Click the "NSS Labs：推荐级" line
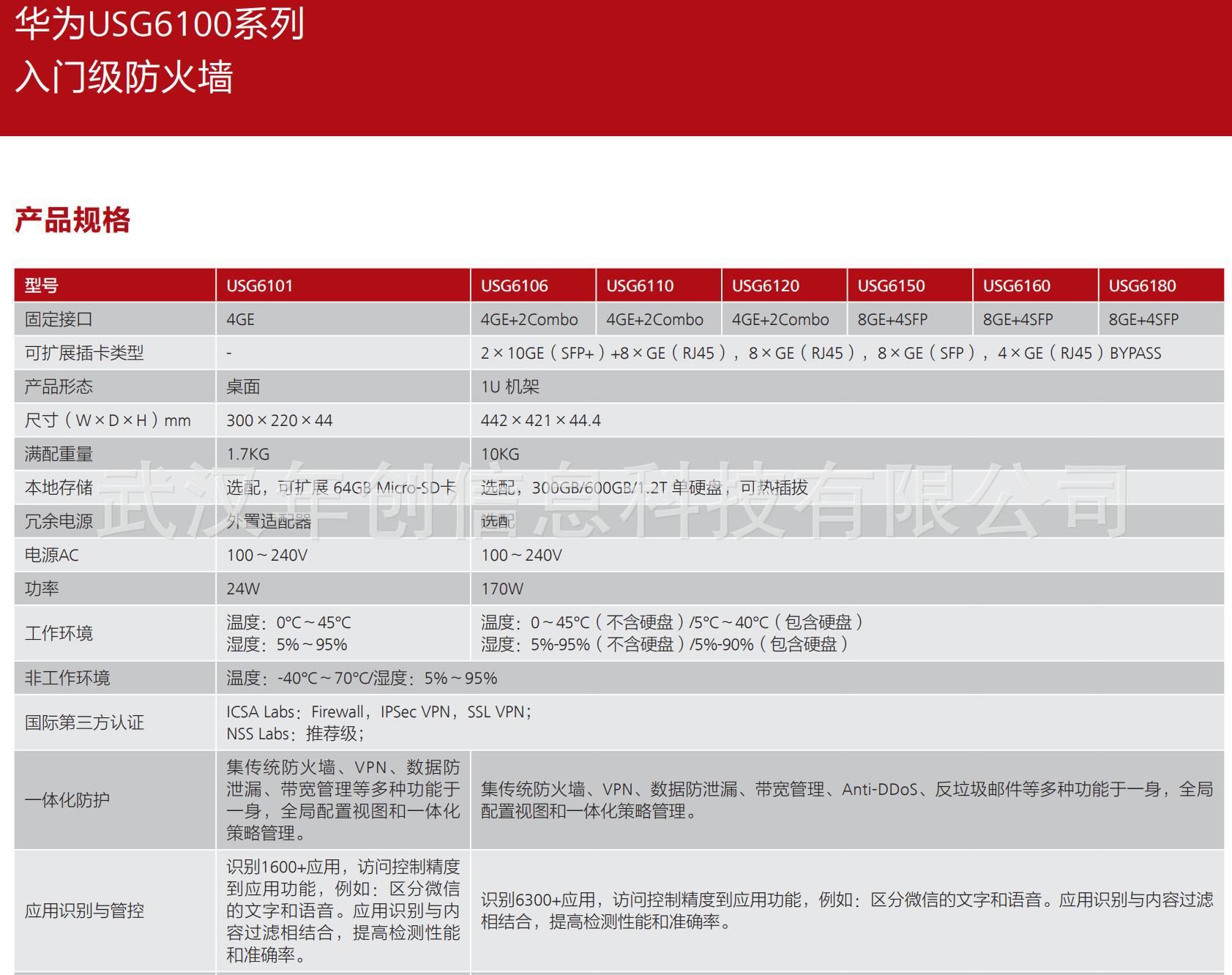Image resolution: width=1232 pixels, height=975 pixels. tap(296, 733)
